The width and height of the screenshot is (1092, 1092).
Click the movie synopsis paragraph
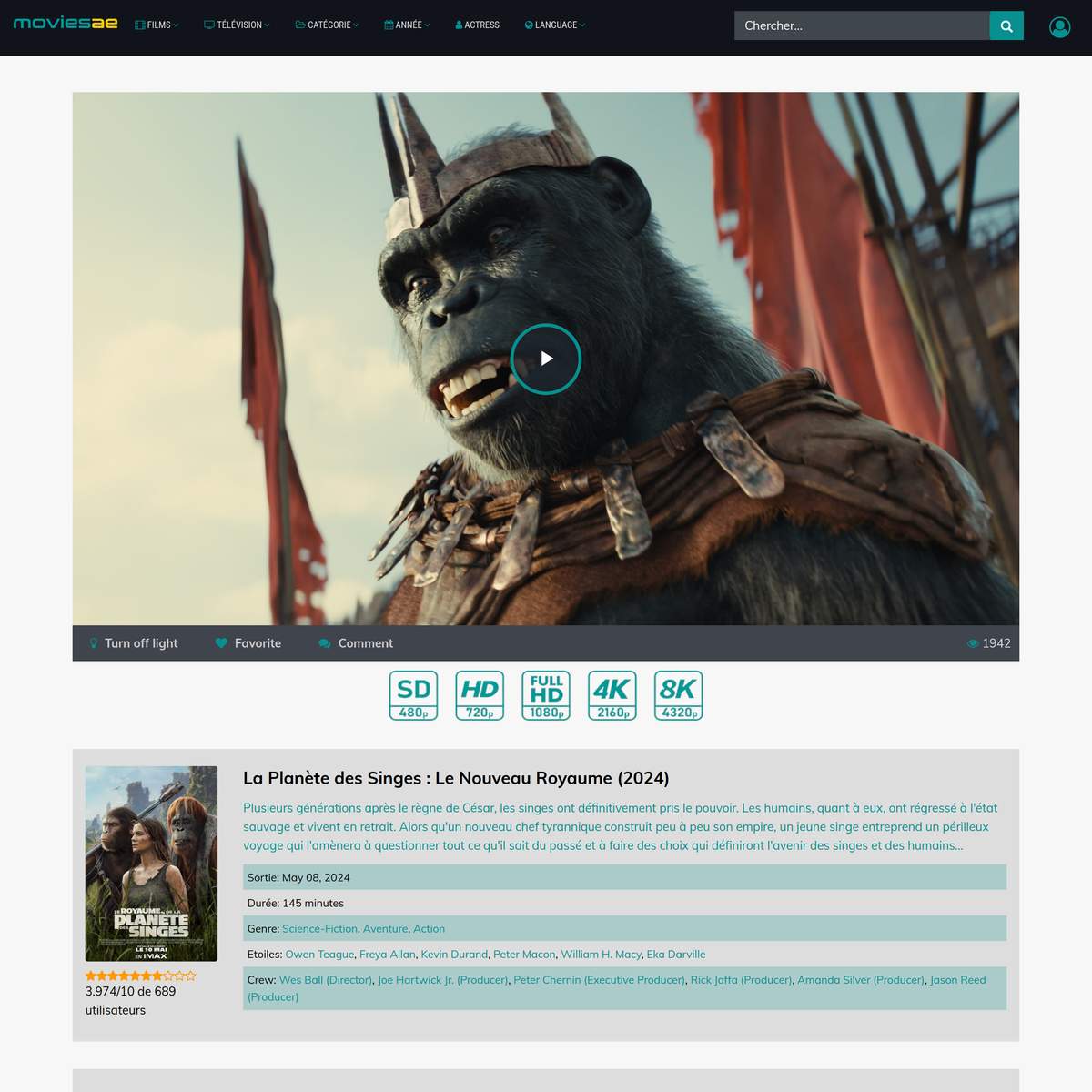coord(621,826)
